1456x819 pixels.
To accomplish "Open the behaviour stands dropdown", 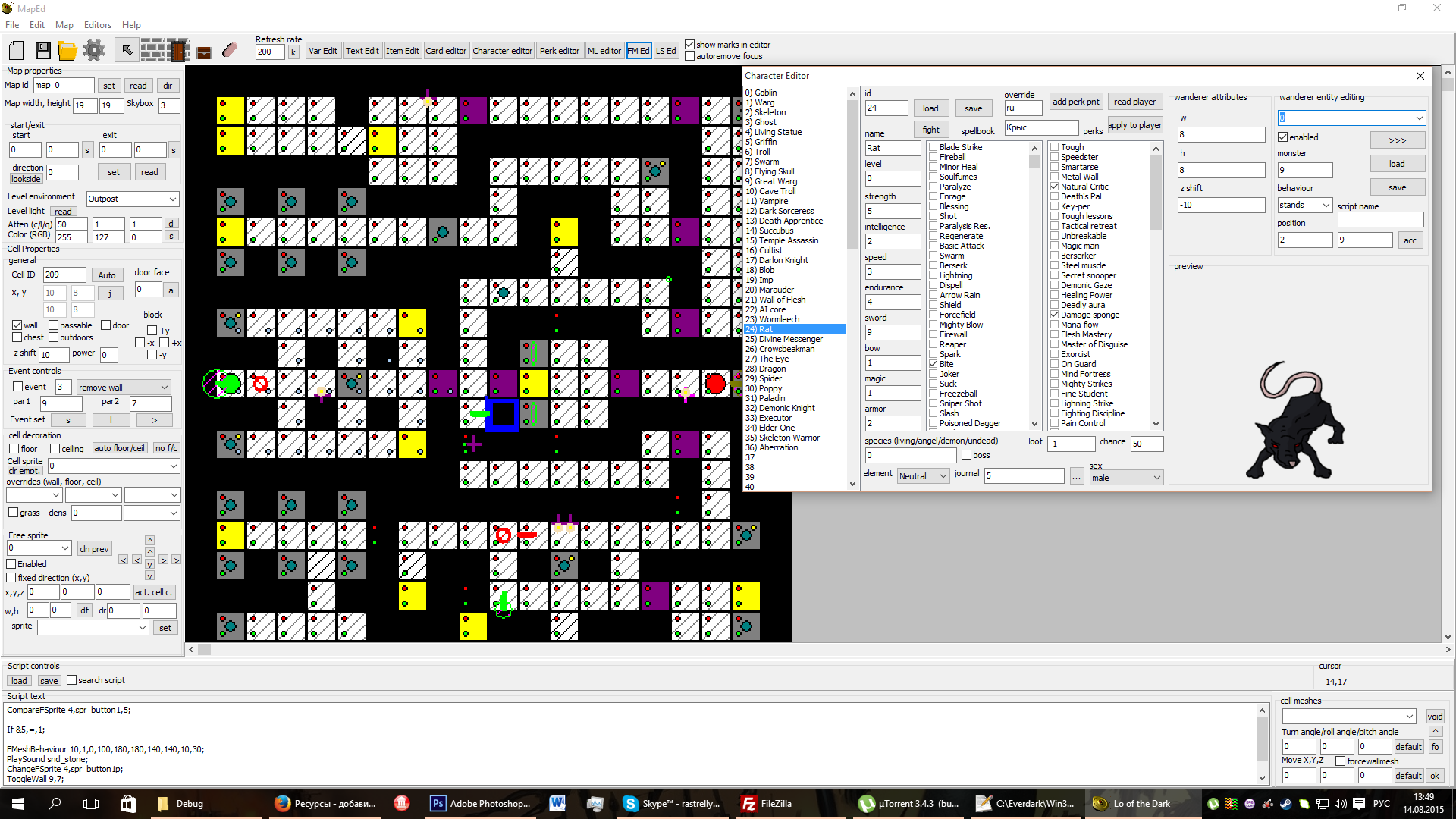I will click(x=1326, y=205).
